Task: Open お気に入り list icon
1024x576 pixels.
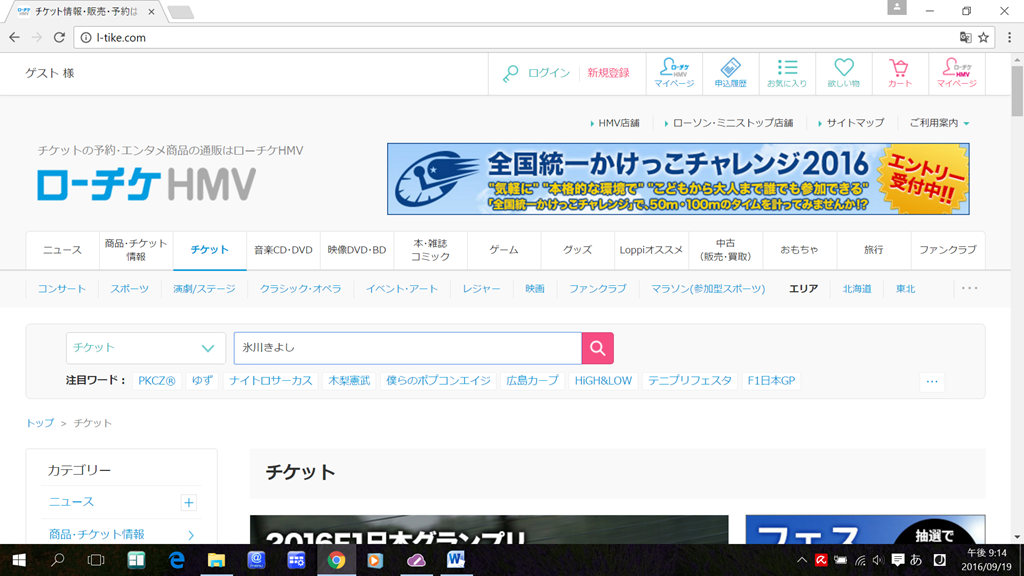Action: (786, 73)
